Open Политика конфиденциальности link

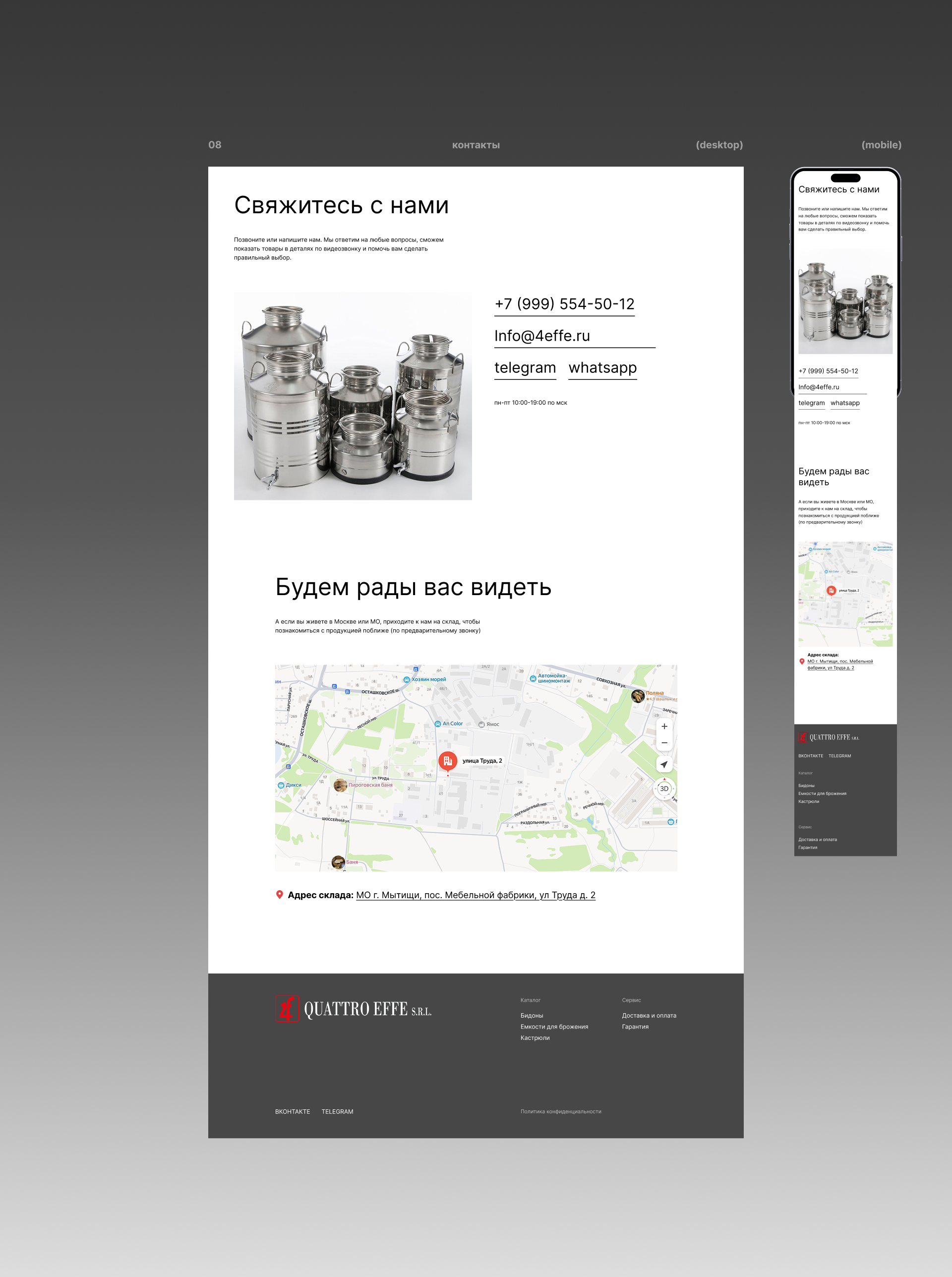point(560,1112)
